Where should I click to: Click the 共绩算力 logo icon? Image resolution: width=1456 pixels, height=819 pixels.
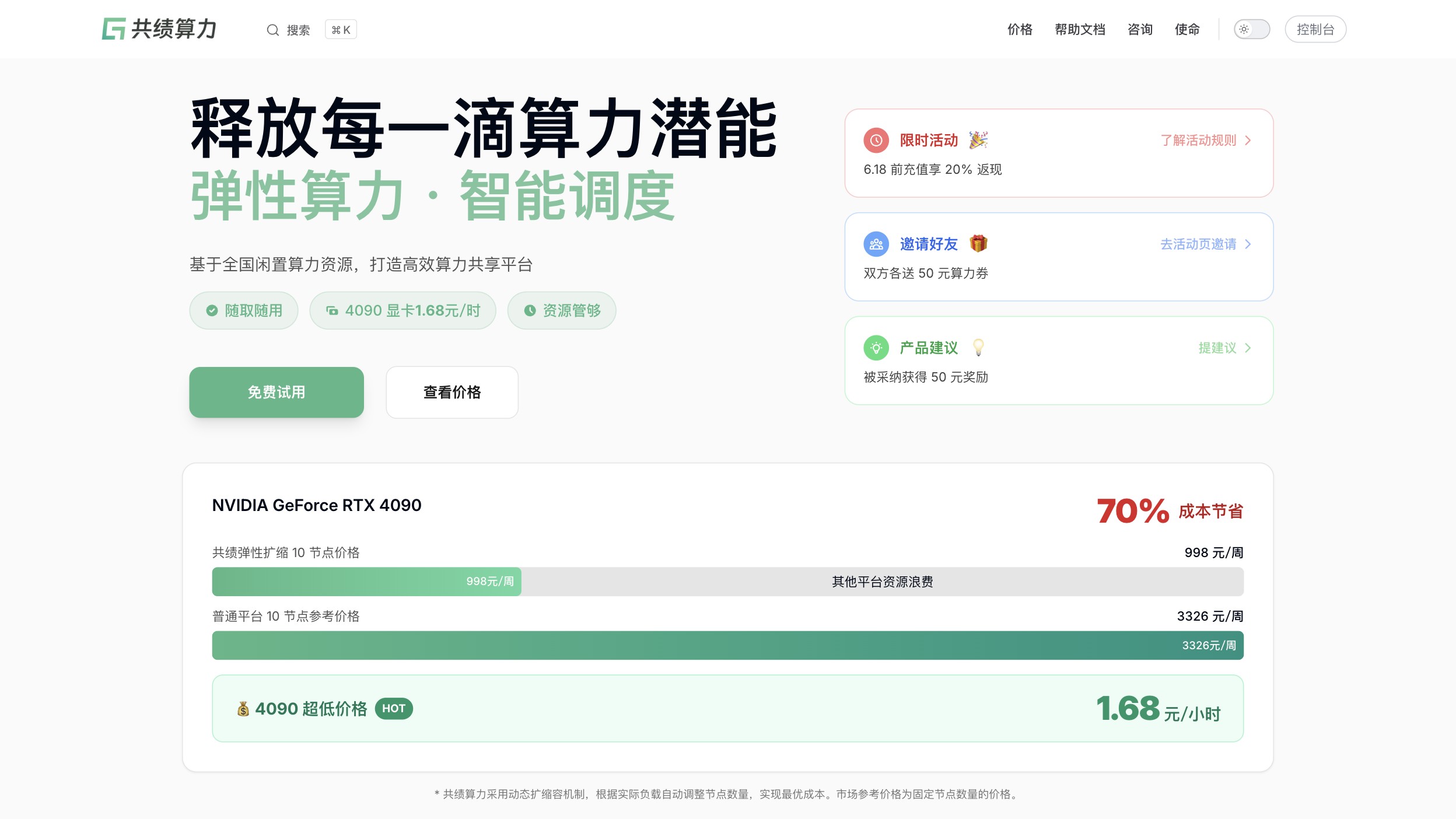pyautogui.click(x=115, y=29)
